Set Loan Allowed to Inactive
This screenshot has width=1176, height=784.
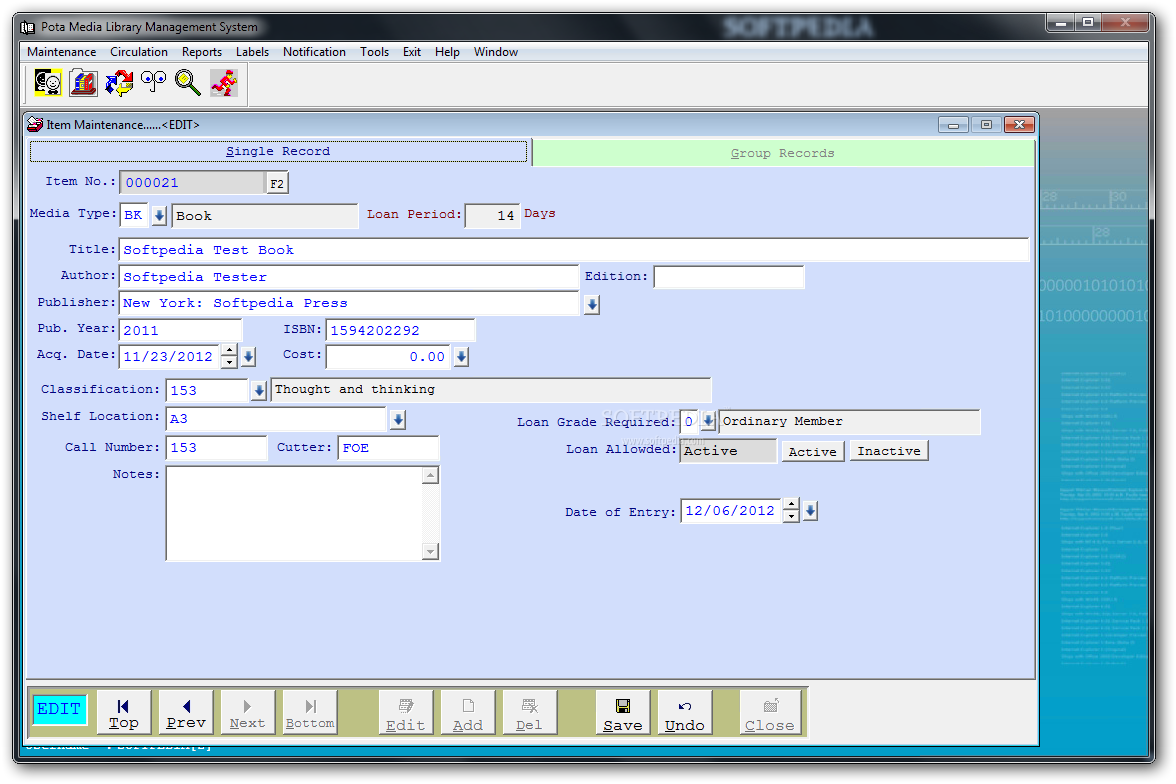[x=890, y=451]
